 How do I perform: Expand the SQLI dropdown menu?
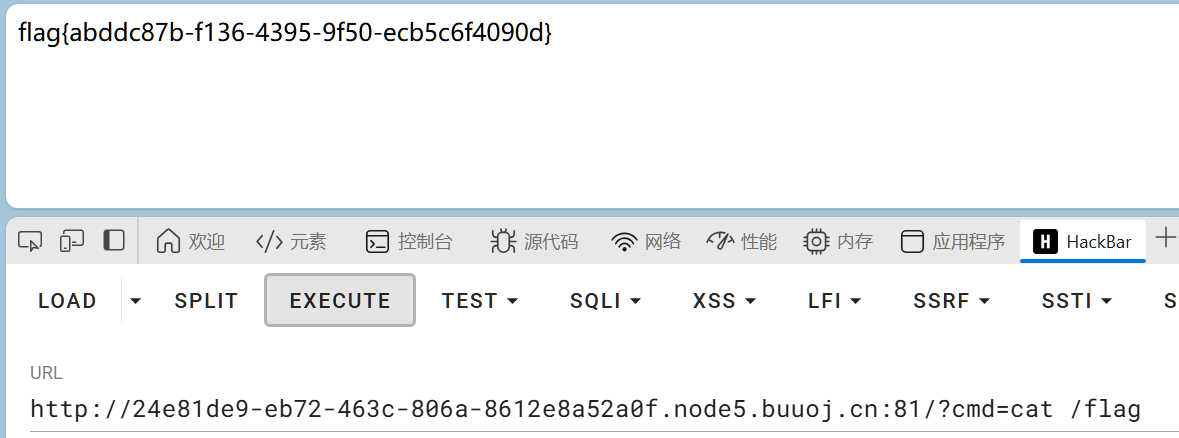[605, 301]
